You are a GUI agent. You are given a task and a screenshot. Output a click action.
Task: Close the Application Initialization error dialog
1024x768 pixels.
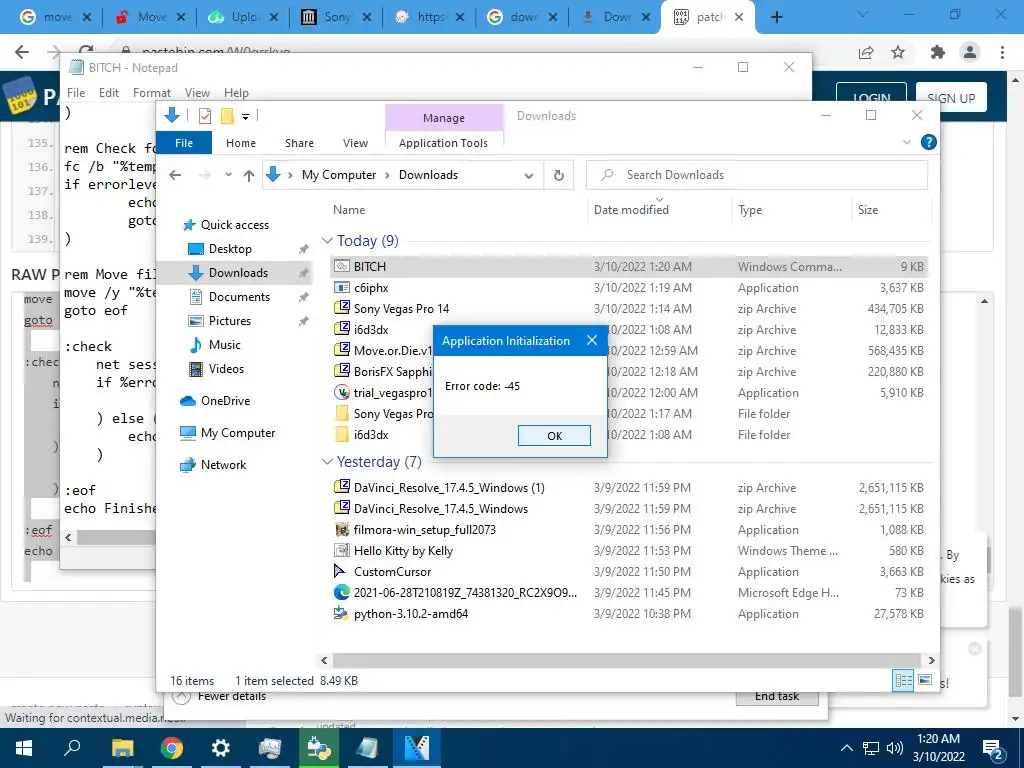coord(592,340)
